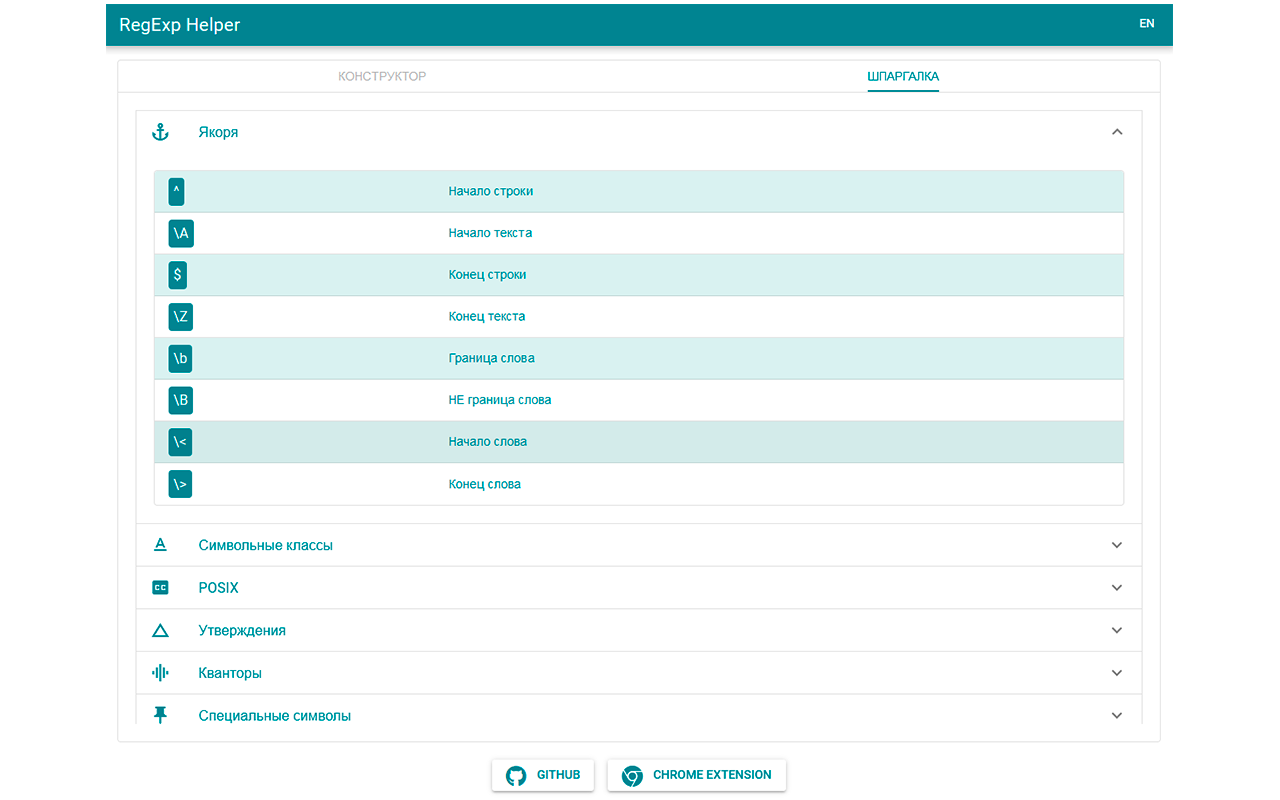
Task: Click the pin icon beside Специальные символы
Action: pyautogui.click(x=160, y=714)
